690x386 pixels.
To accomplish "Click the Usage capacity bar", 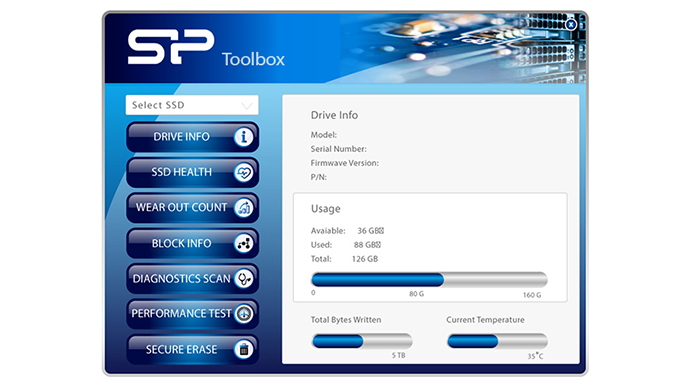I will [x=429, y=280].
